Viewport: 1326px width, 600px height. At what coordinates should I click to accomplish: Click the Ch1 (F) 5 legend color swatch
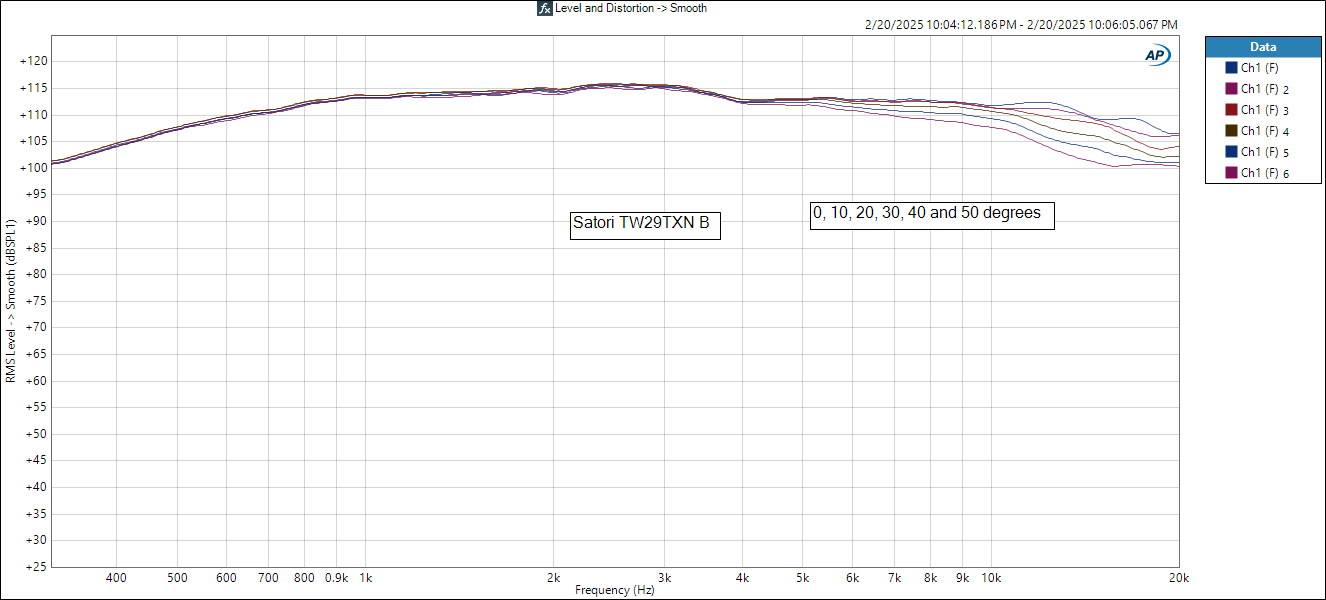(x=1231, y=152)
